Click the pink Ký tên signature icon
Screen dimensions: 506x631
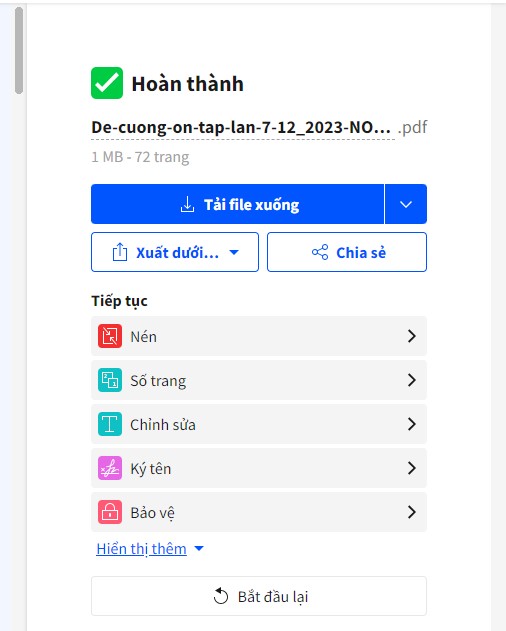click(110, 468)
